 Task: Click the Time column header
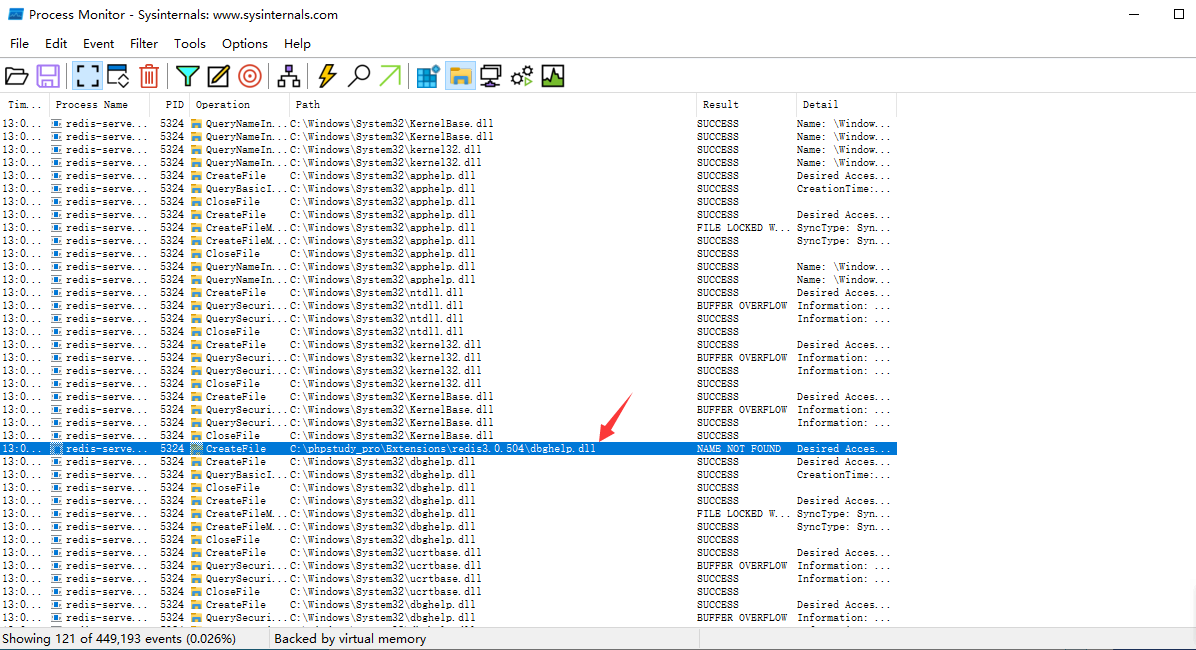(x=25, y=105)
